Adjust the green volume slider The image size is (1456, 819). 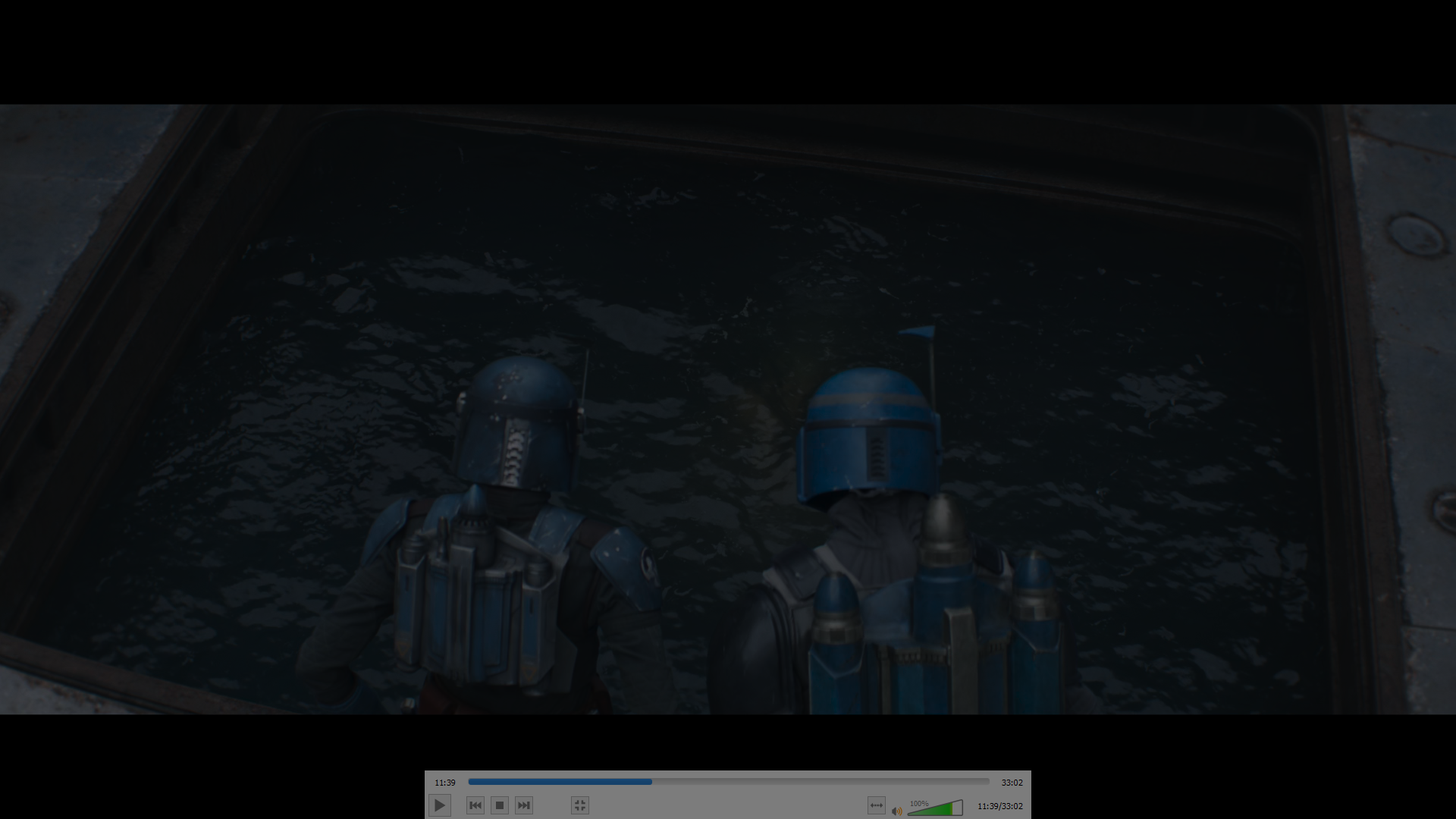935,808
